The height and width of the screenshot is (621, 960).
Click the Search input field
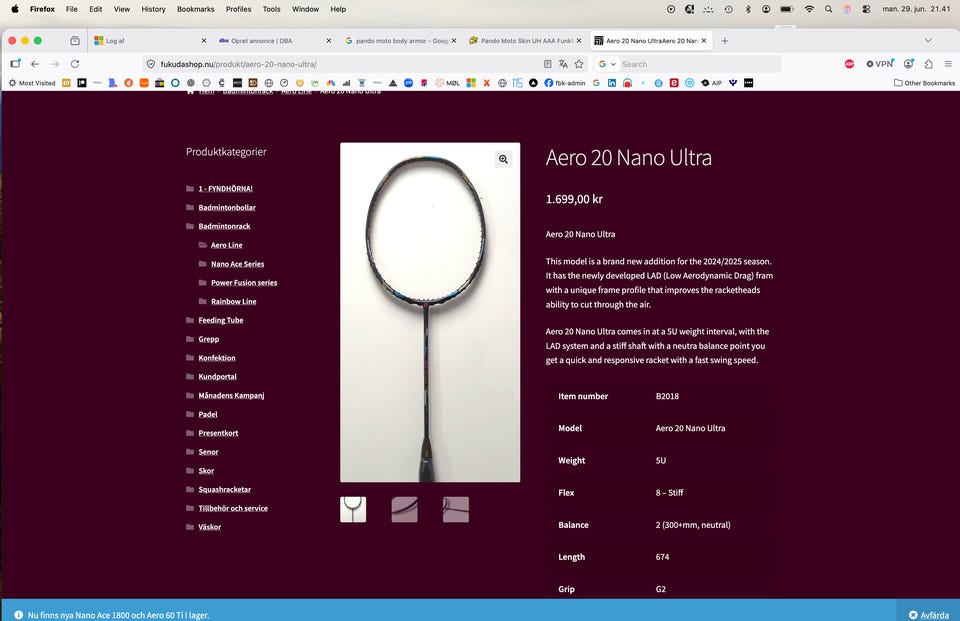point(699,64)
